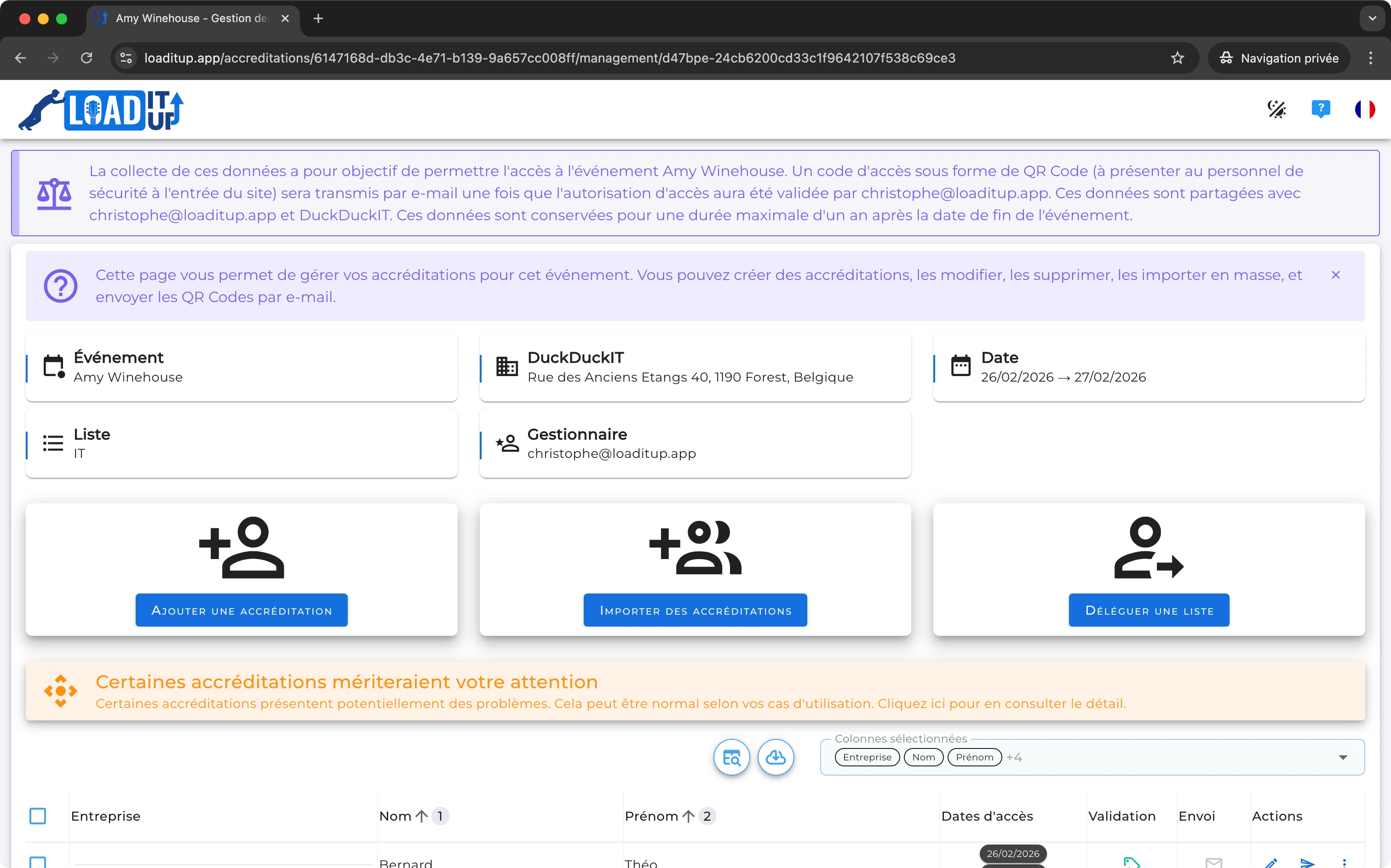Click the envelope icon in the Envoi column
The image size is (1391, 868).
tap(1213, 862)
